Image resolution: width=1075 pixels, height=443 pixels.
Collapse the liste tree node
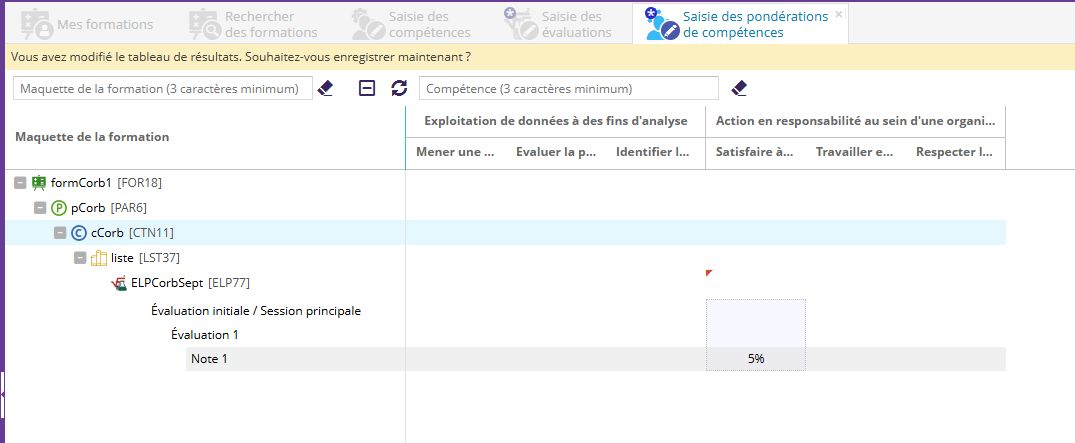(x=80, y=258)
